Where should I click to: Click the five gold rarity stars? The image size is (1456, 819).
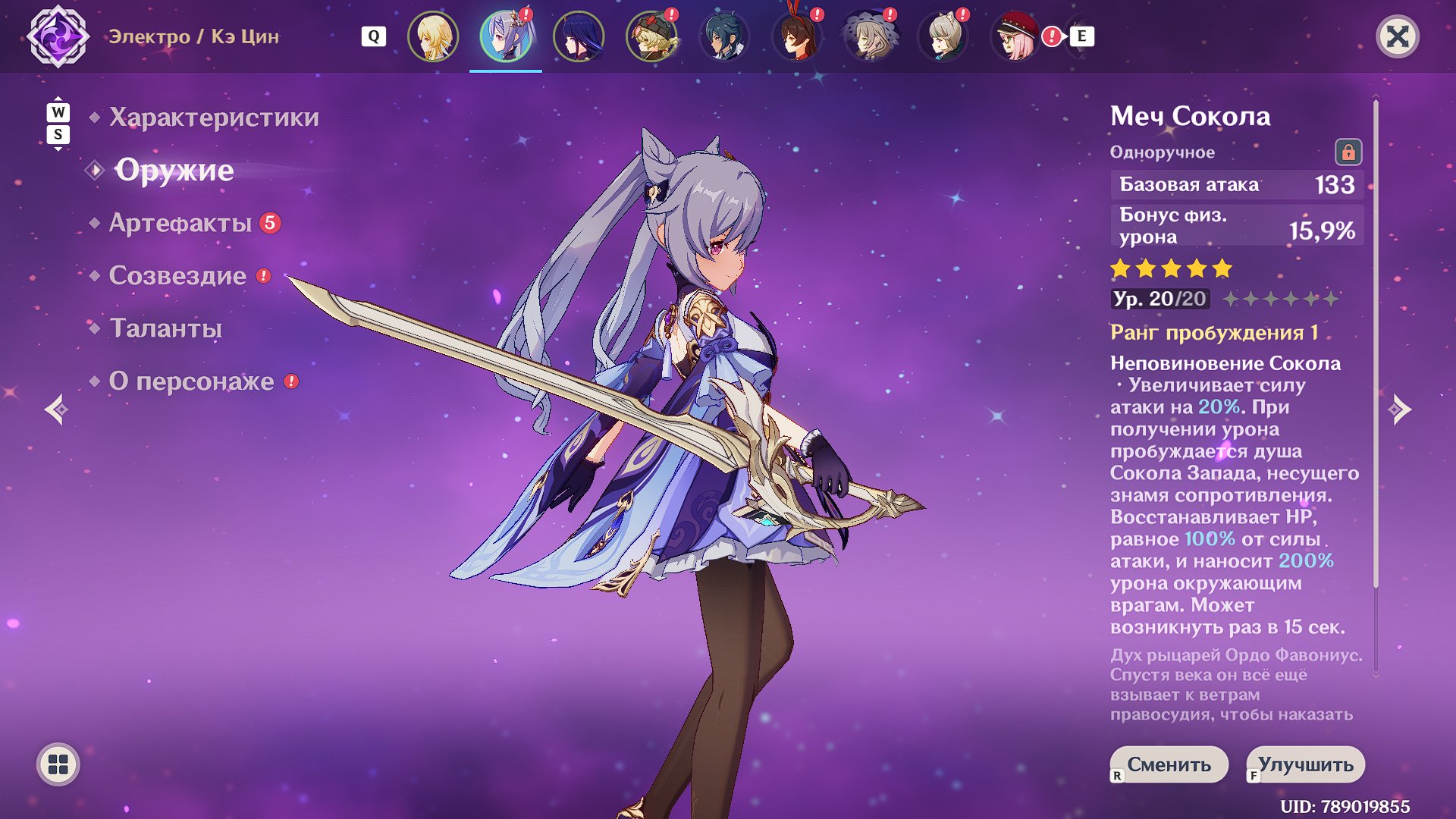(1172, 268)
